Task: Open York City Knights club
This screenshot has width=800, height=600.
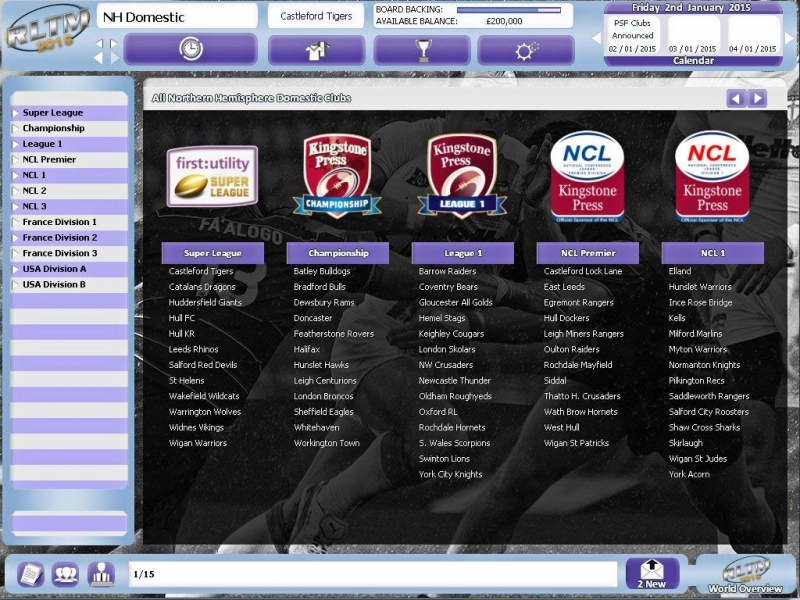Action: coord(450,474)
